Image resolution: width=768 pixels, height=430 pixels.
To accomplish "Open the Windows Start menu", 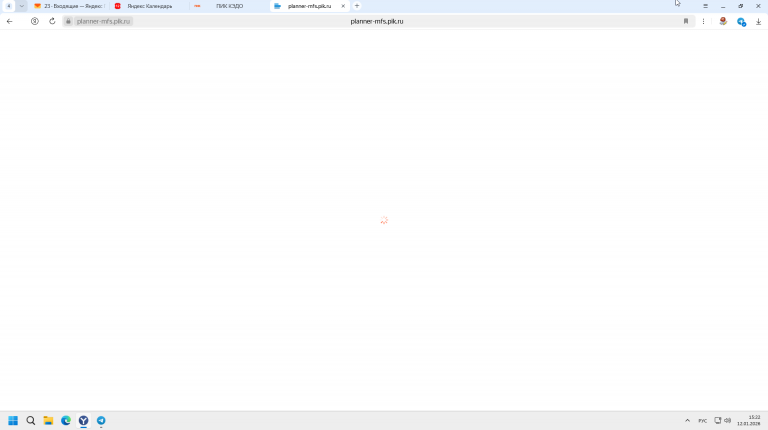I will click(13, 421).
